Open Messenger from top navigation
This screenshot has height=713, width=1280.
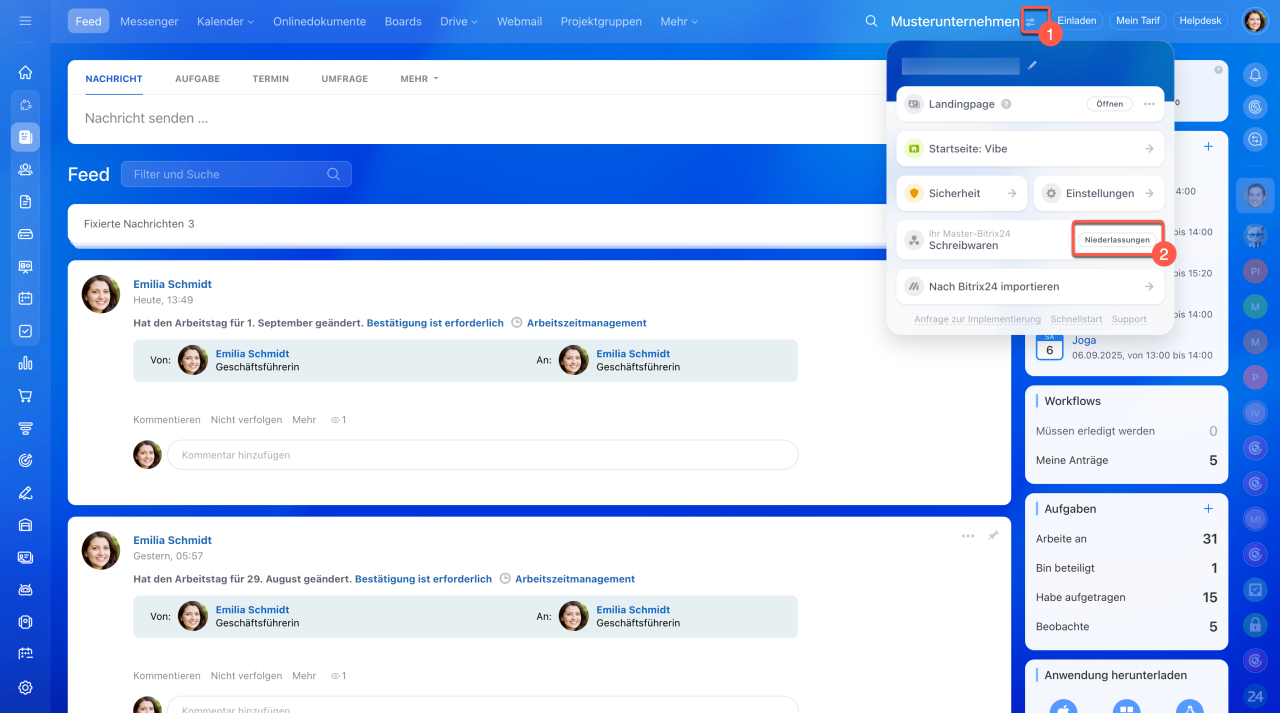pyautogui.click(x=149, y=21)
